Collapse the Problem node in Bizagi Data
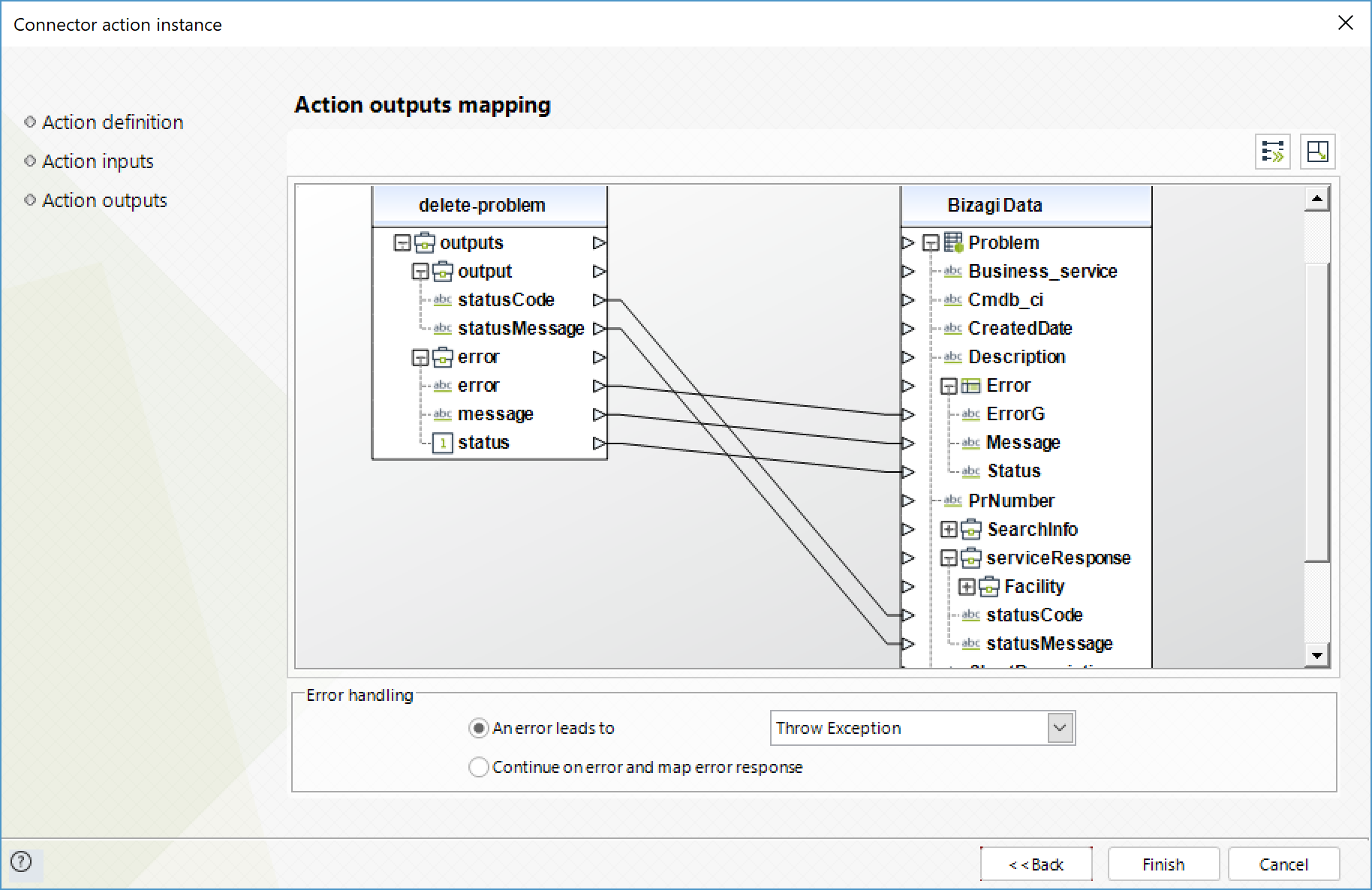Viewport: 1372px width, 890px height. (x=931, y=242)
